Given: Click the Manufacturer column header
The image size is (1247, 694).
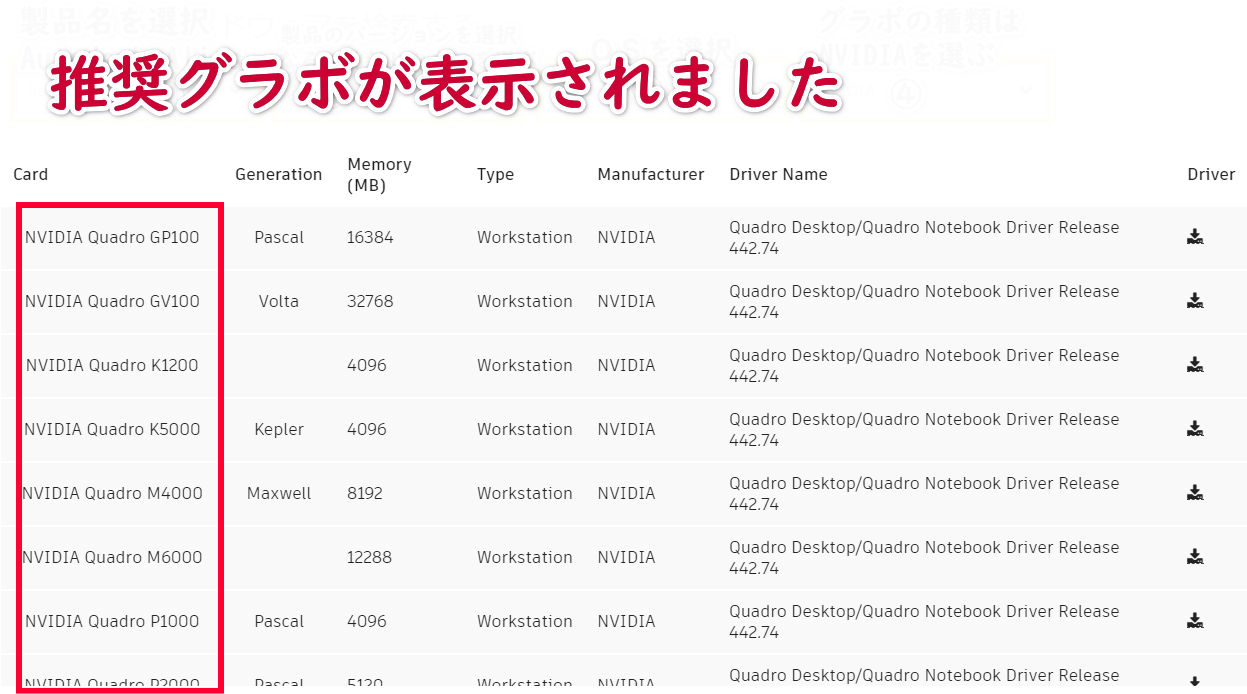Looking at the screenshot, I should 651,174.
